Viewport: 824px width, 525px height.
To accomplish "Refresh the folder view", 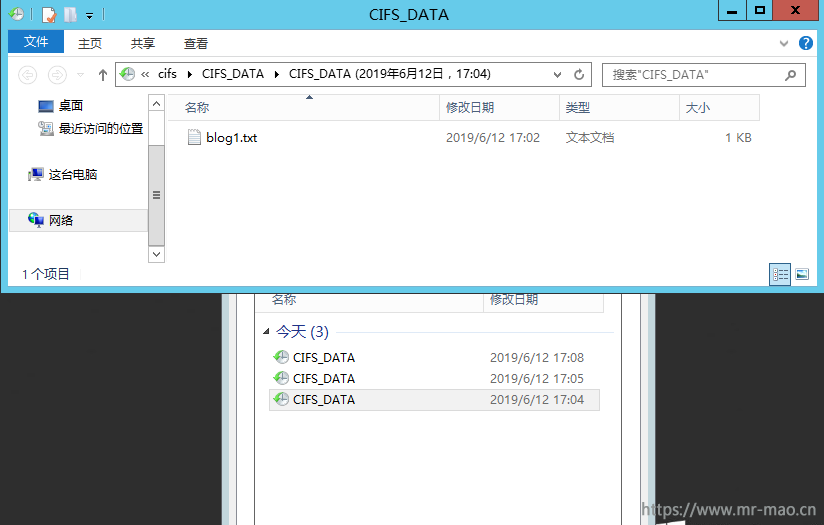I will 579,75.
